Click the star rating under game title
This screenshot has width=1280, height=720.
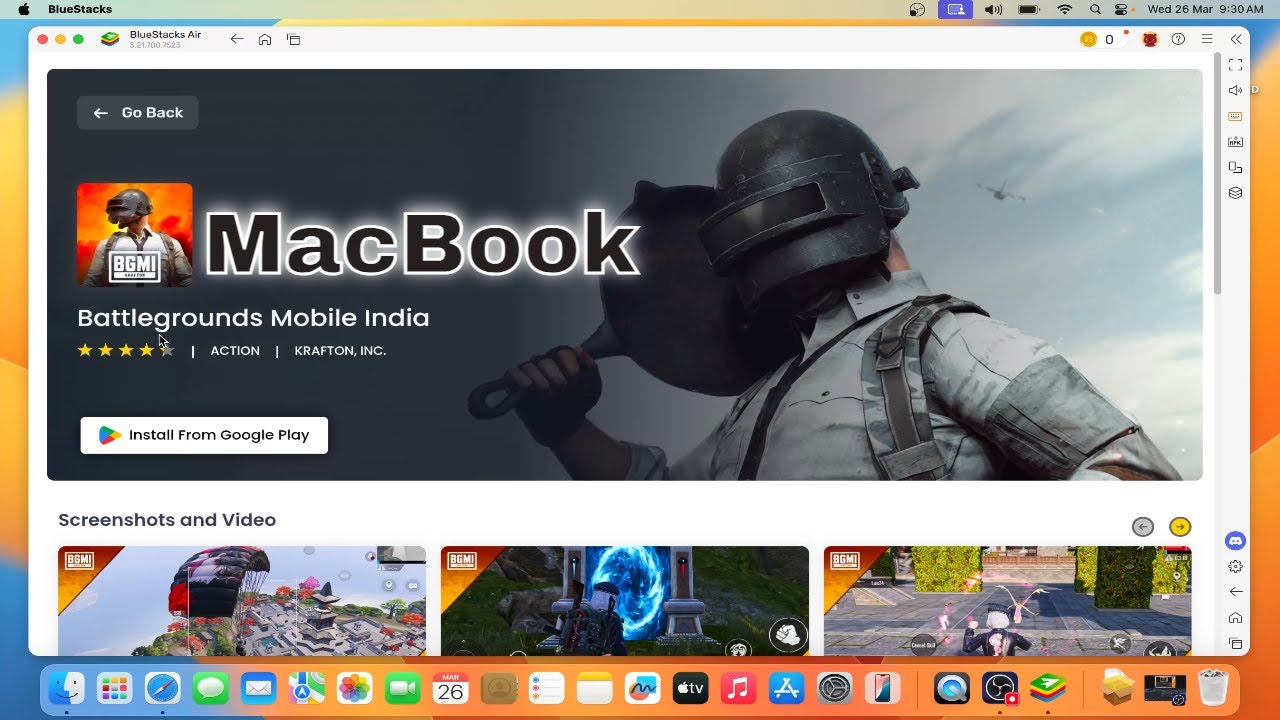[126, 350]
